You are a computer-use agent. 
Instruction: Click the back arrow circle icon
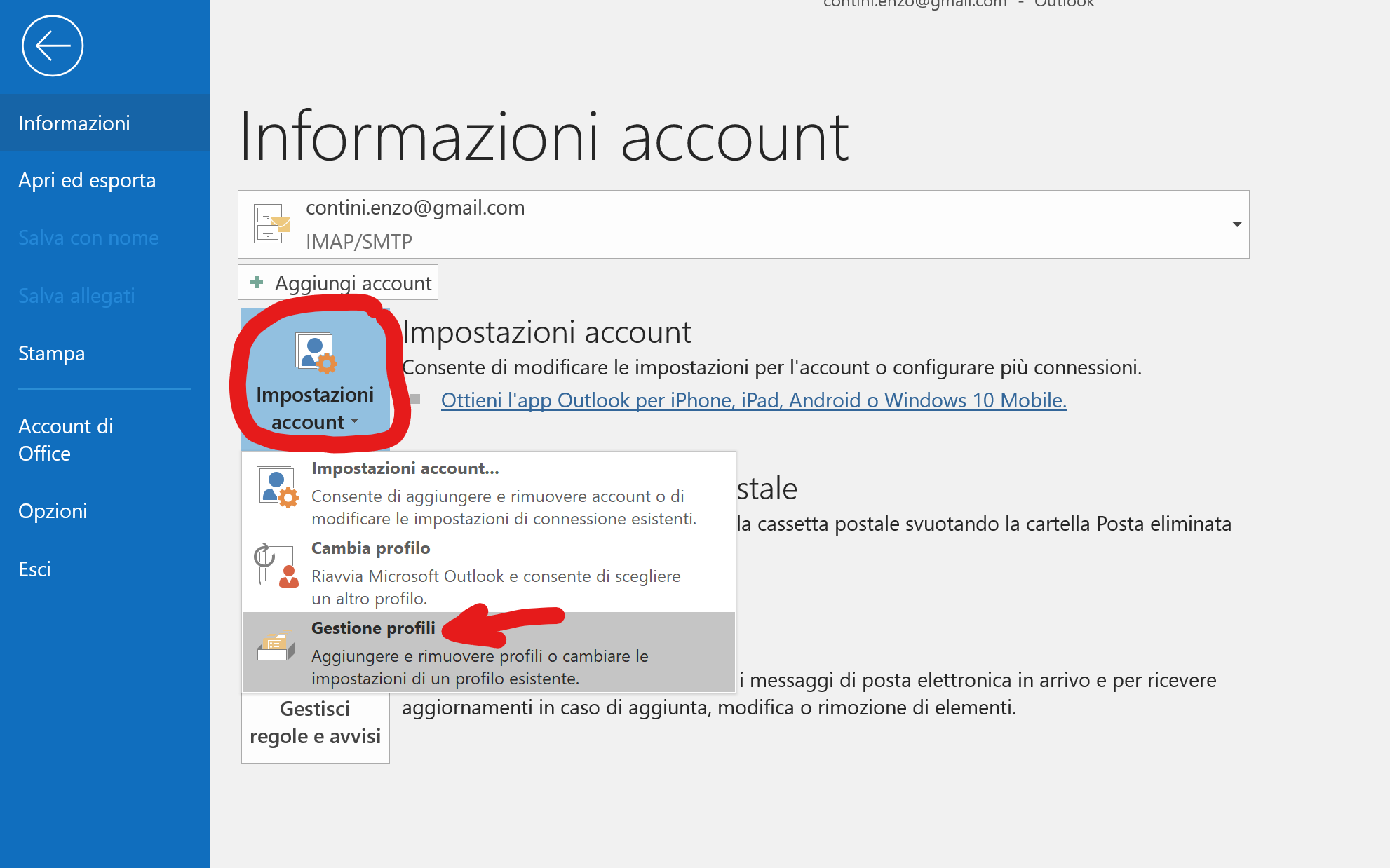[x=53, y=46]
